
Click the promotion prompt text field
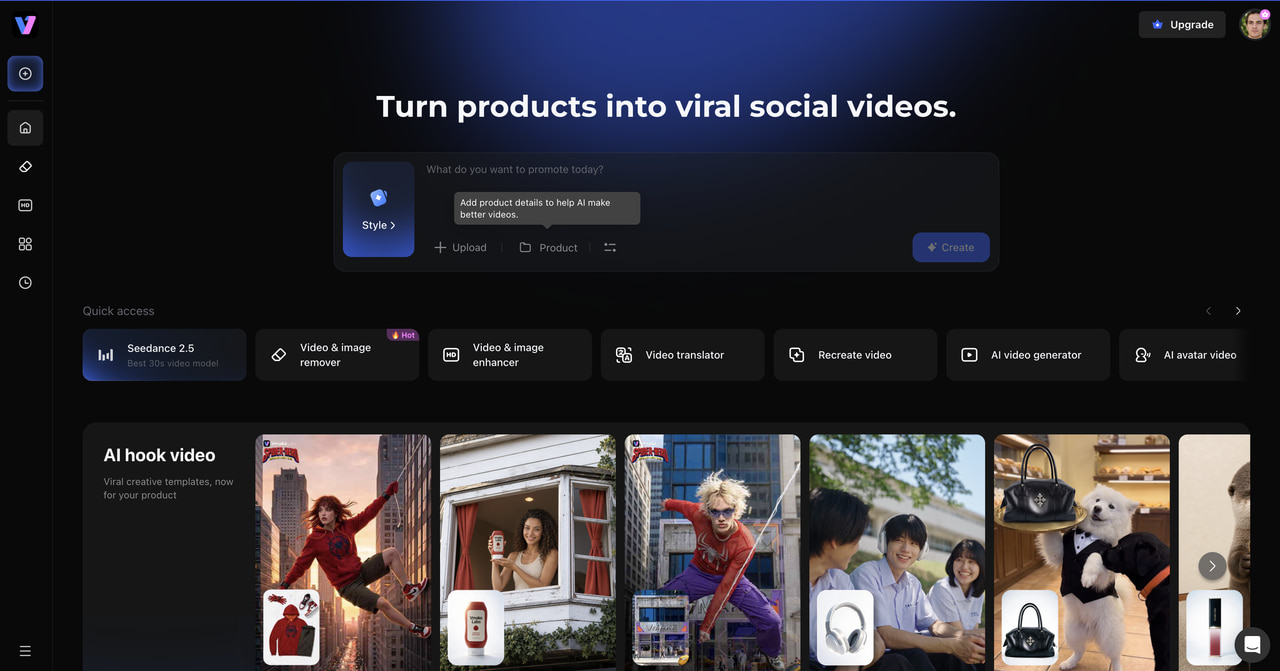pyautogui.click(x=708, y=170)
